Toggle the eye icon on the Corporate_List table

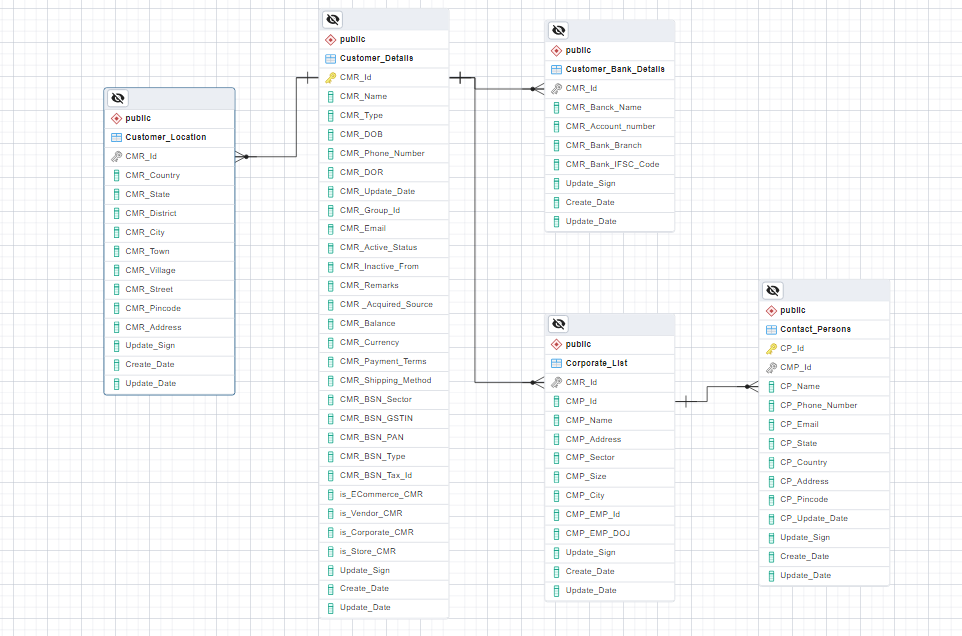(558, 324)
